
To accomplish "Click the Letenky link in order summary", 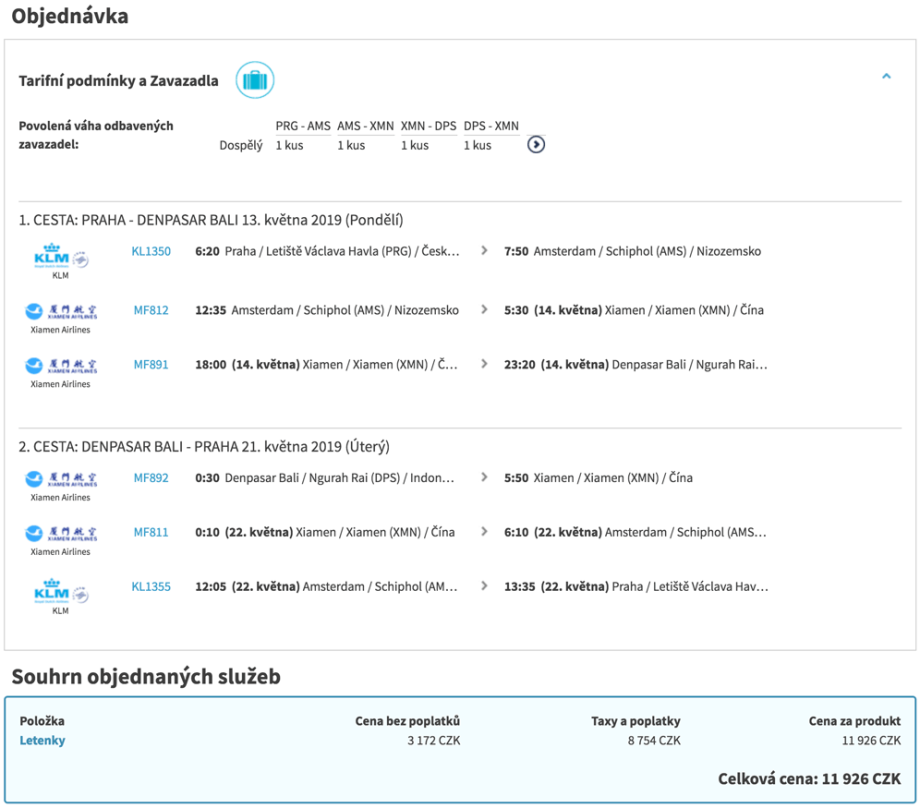I will [43, 740].
